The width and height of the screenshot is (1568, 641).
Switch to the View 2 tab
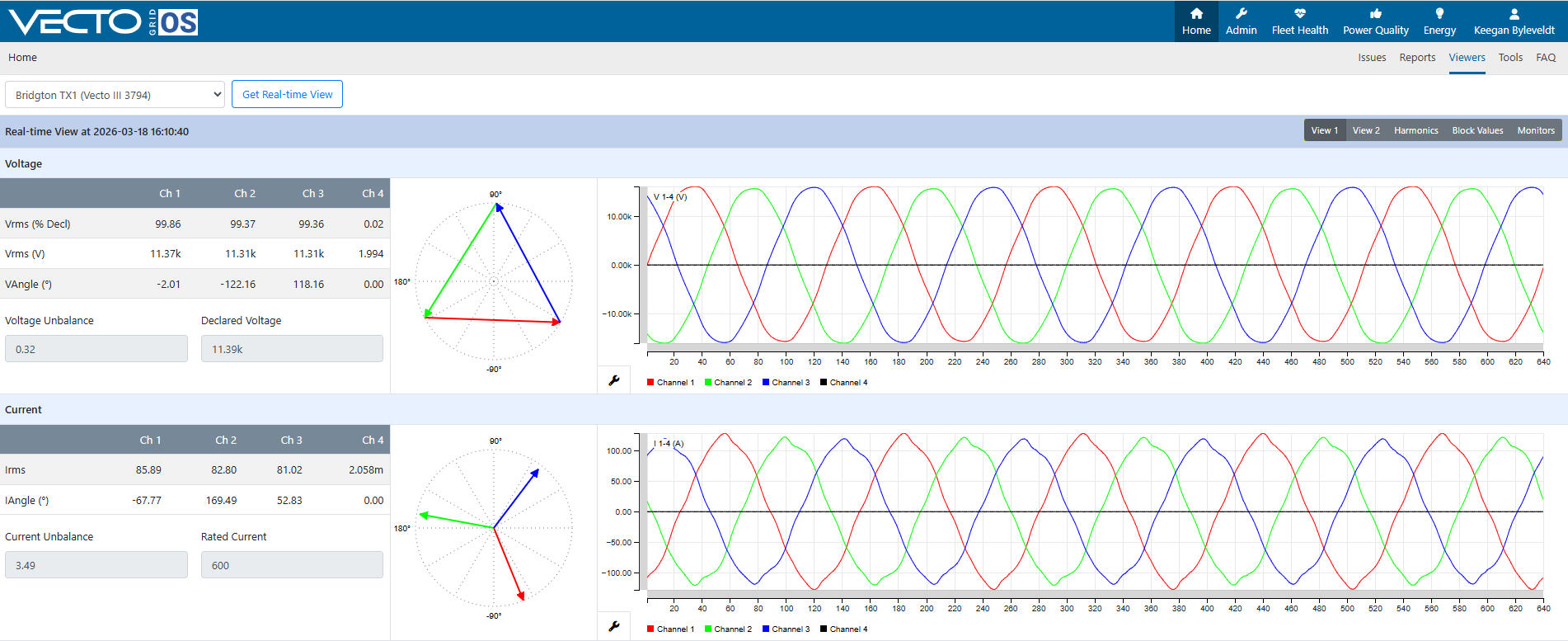(1365, 130)
